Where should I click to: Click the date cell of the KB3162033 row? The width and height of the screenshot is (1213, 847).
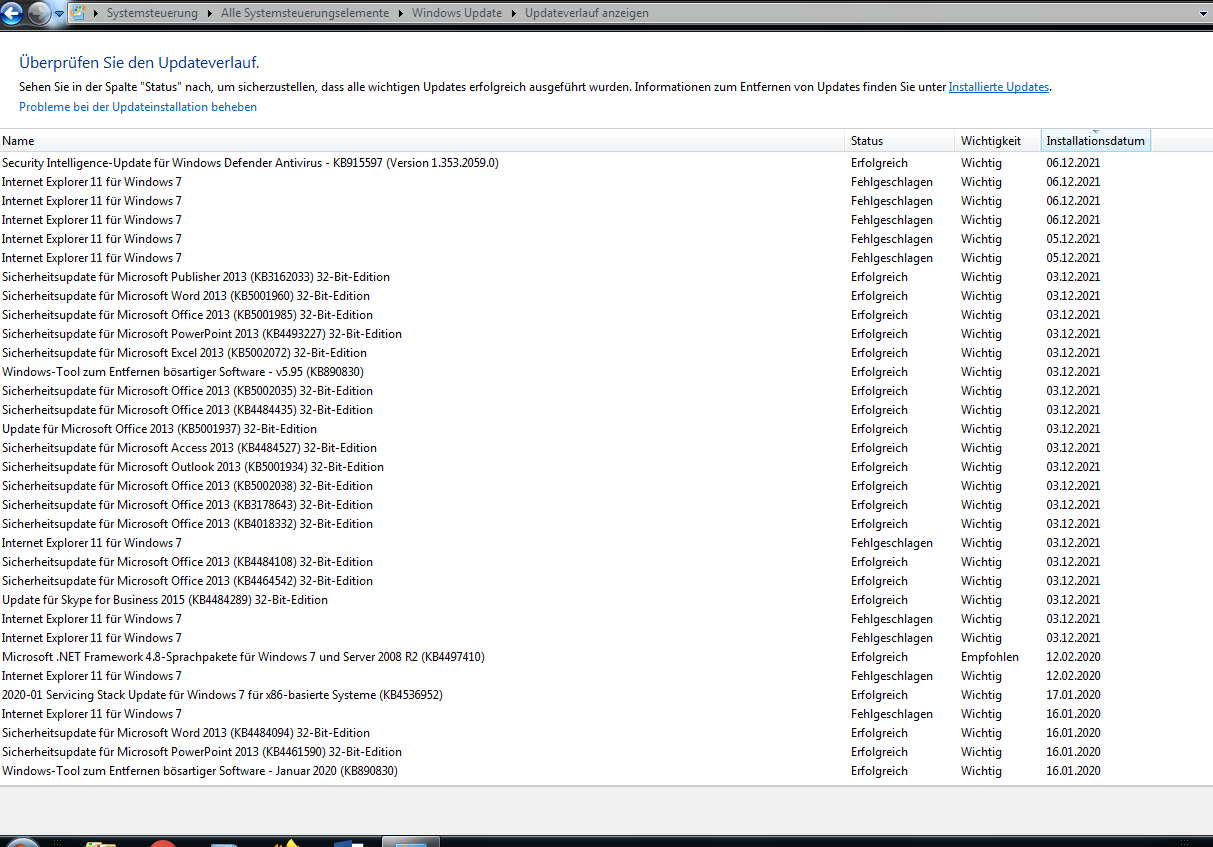point(1073,277)
